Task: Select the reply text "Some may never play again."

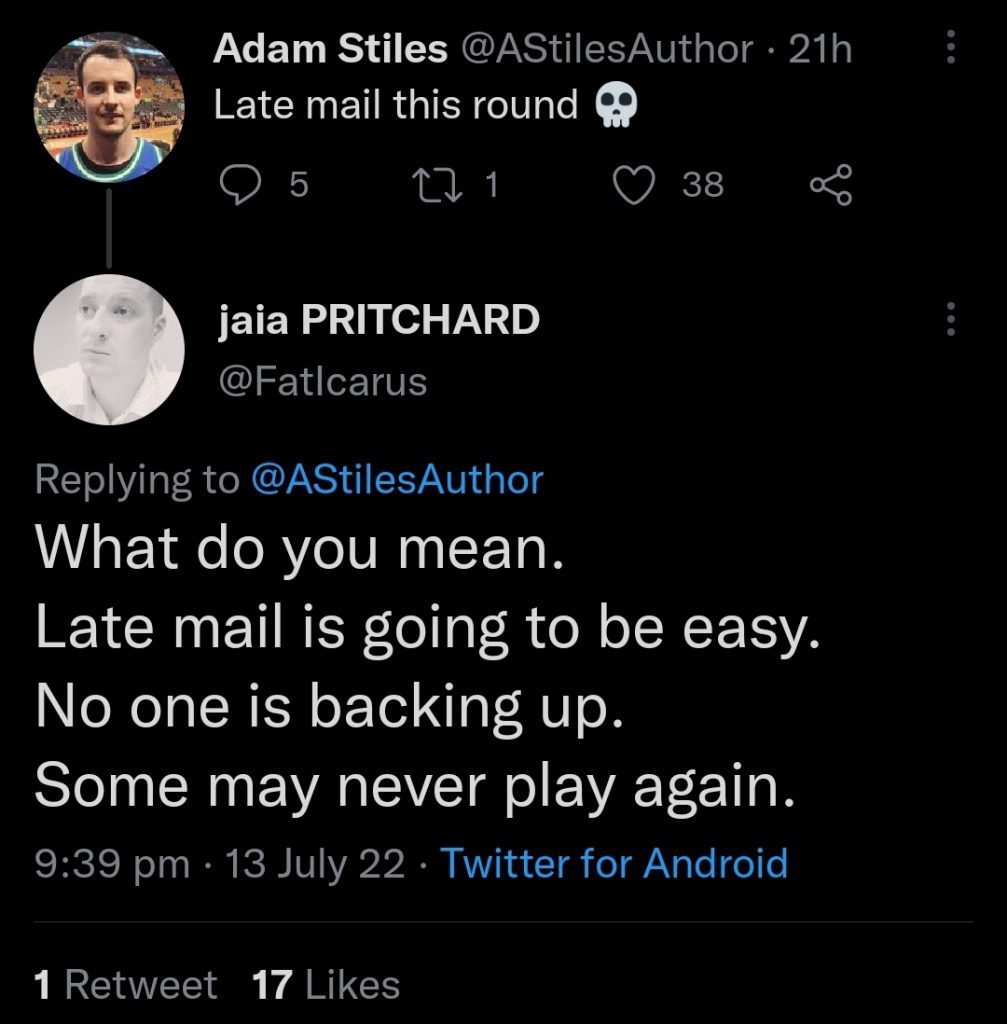Action: point(415,786)
